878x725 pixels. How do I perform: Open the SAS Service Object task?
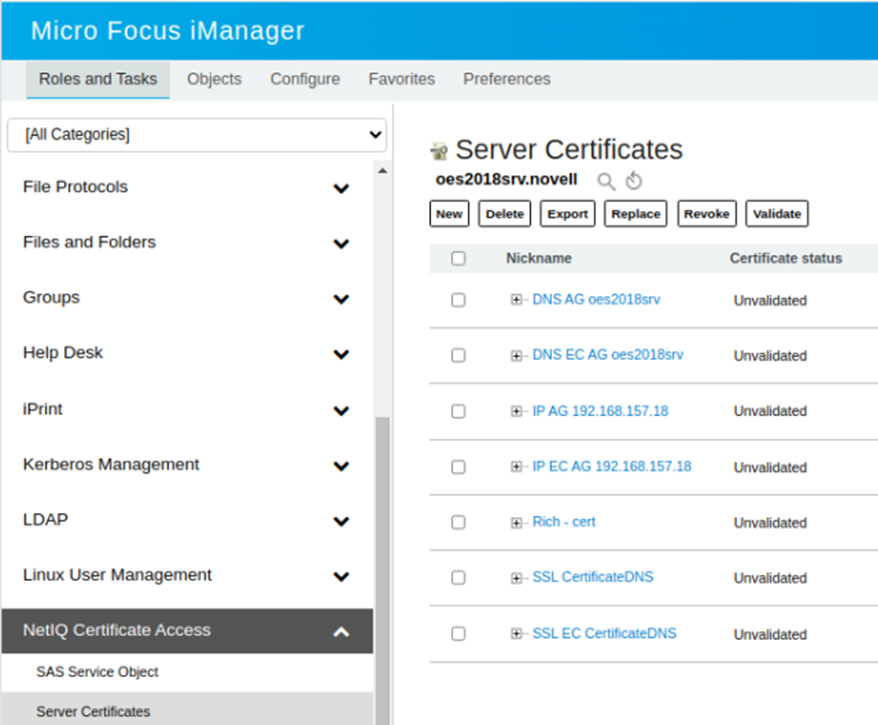coord(97,672)
